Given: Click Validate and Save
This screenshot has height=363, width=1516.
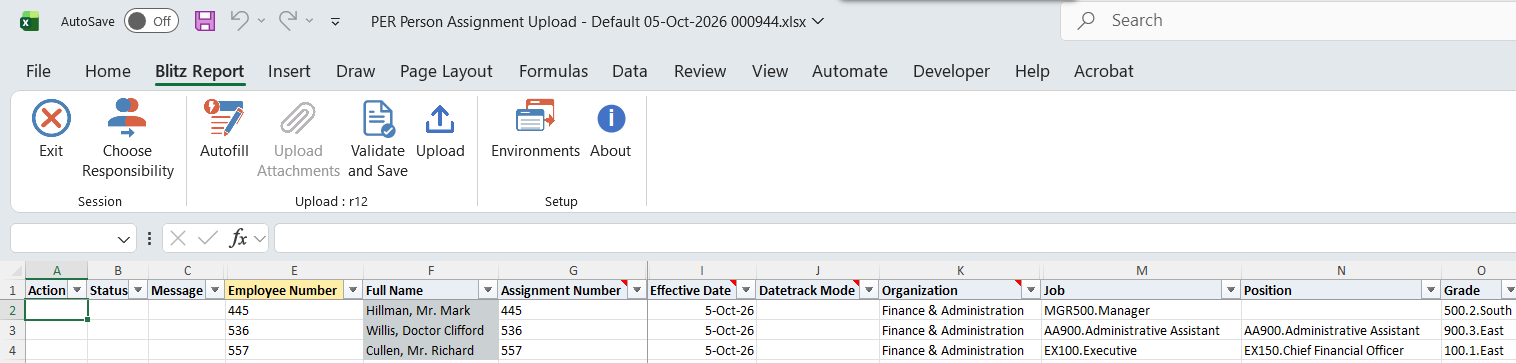Looking at the screenshot, I should tap(377, 140).
